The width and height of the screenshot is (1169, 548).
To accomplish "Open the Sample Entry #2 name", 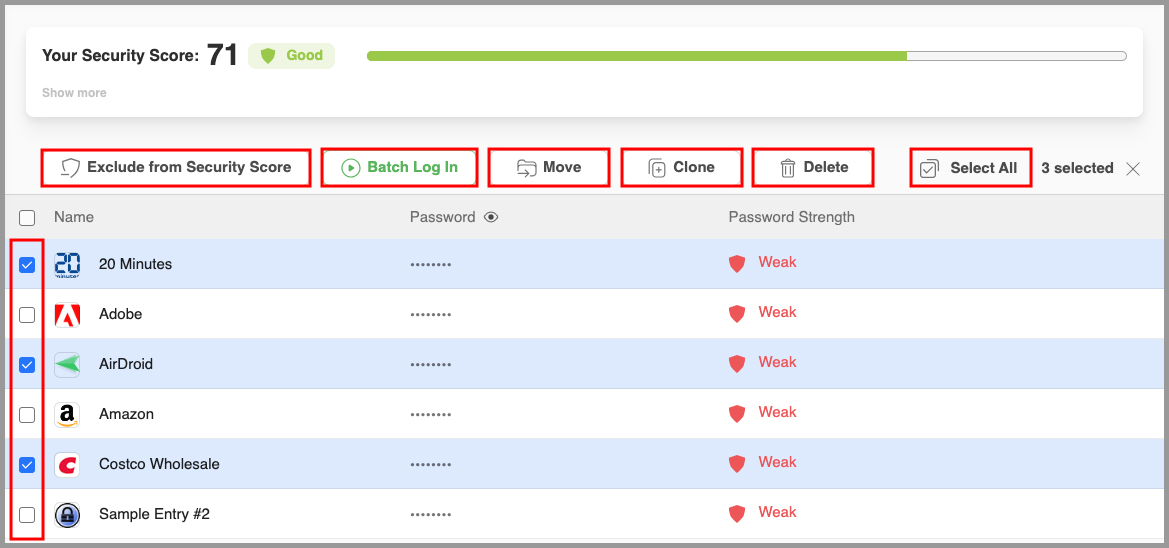I will (x=154, y=514).
